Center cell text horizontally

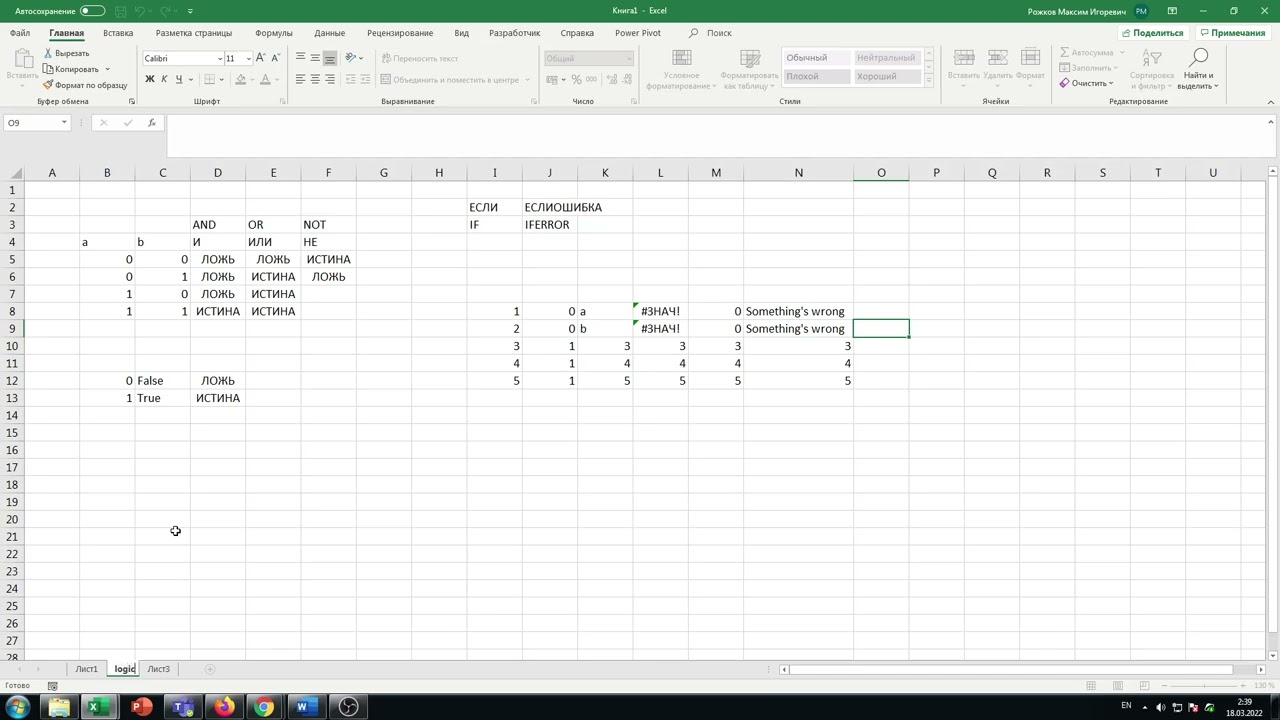click(x=315, y=79)
